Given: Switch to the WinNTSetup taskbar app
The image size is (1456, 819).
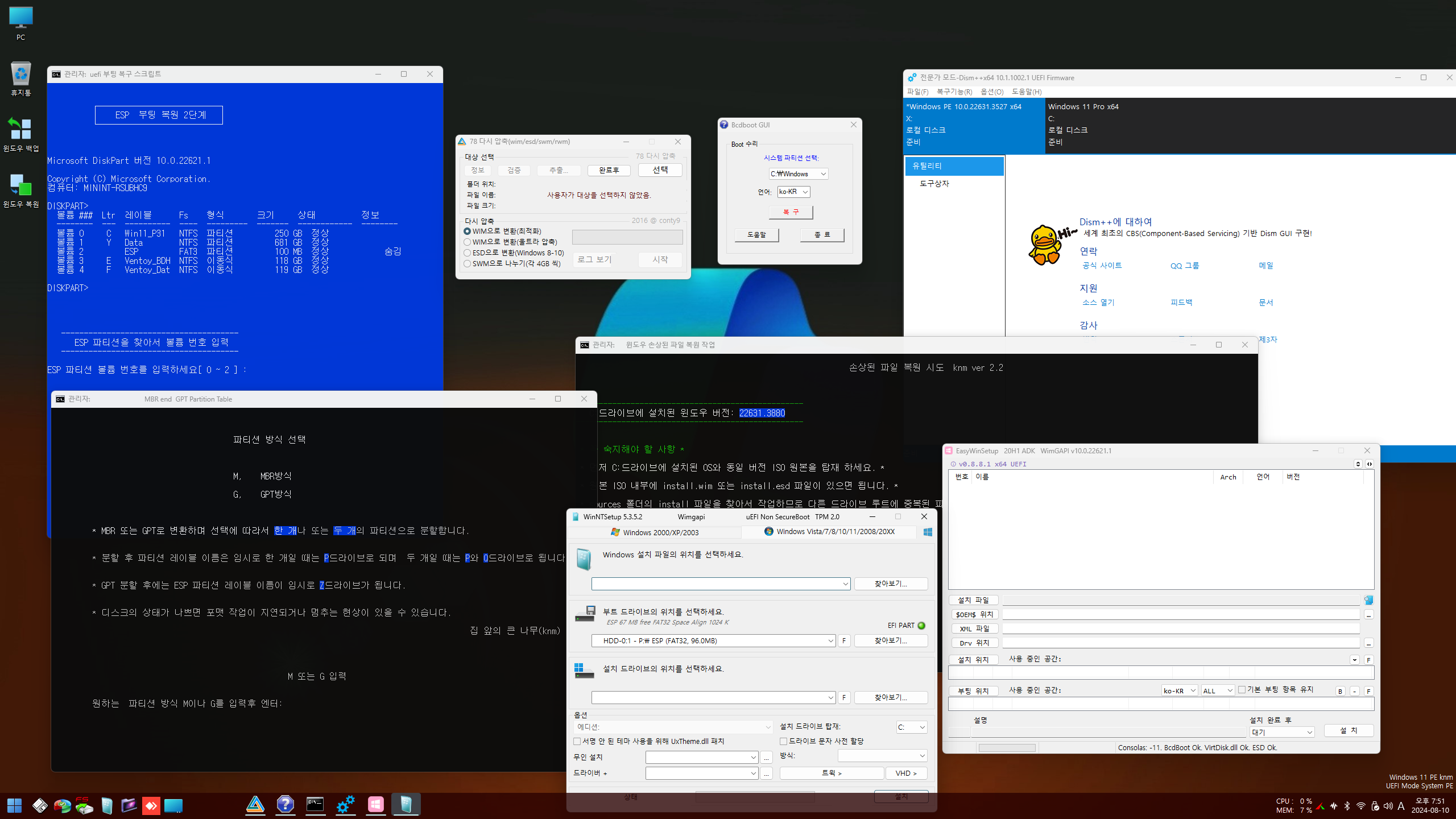Looking at the screenshot, I should coord(406,804).
